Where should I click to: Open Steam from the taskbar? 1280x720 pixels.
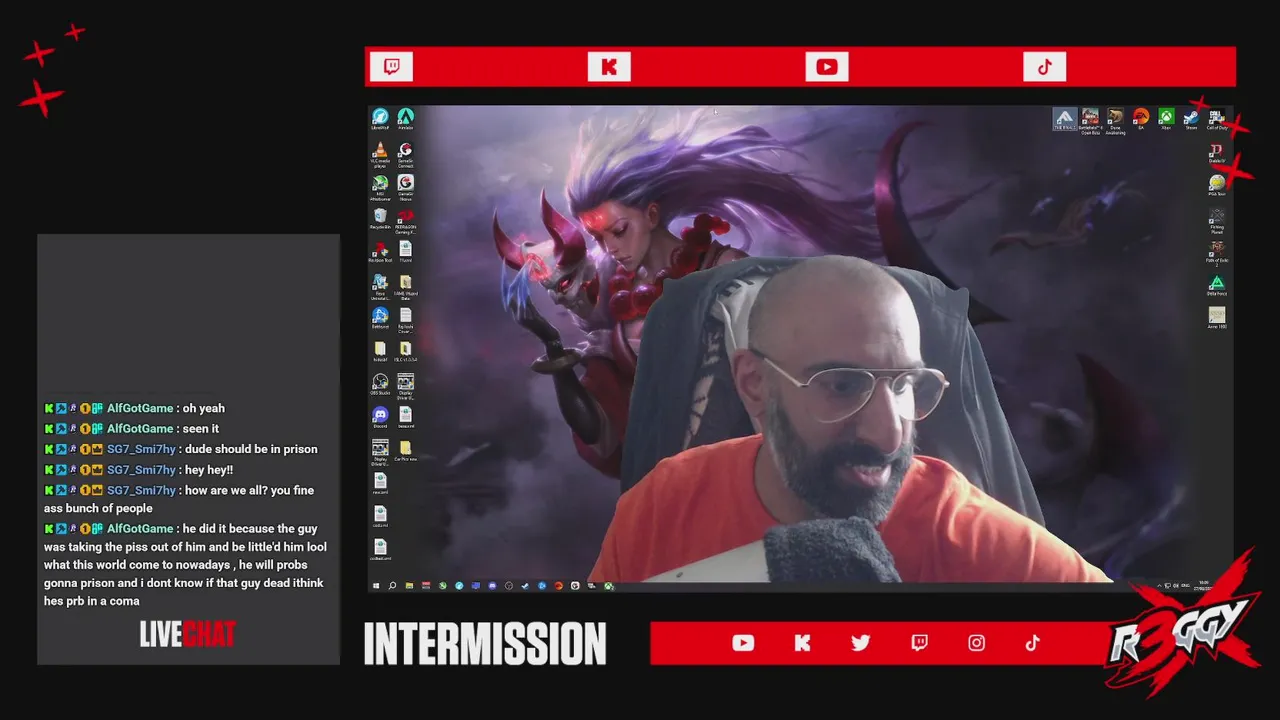[525, 586]
